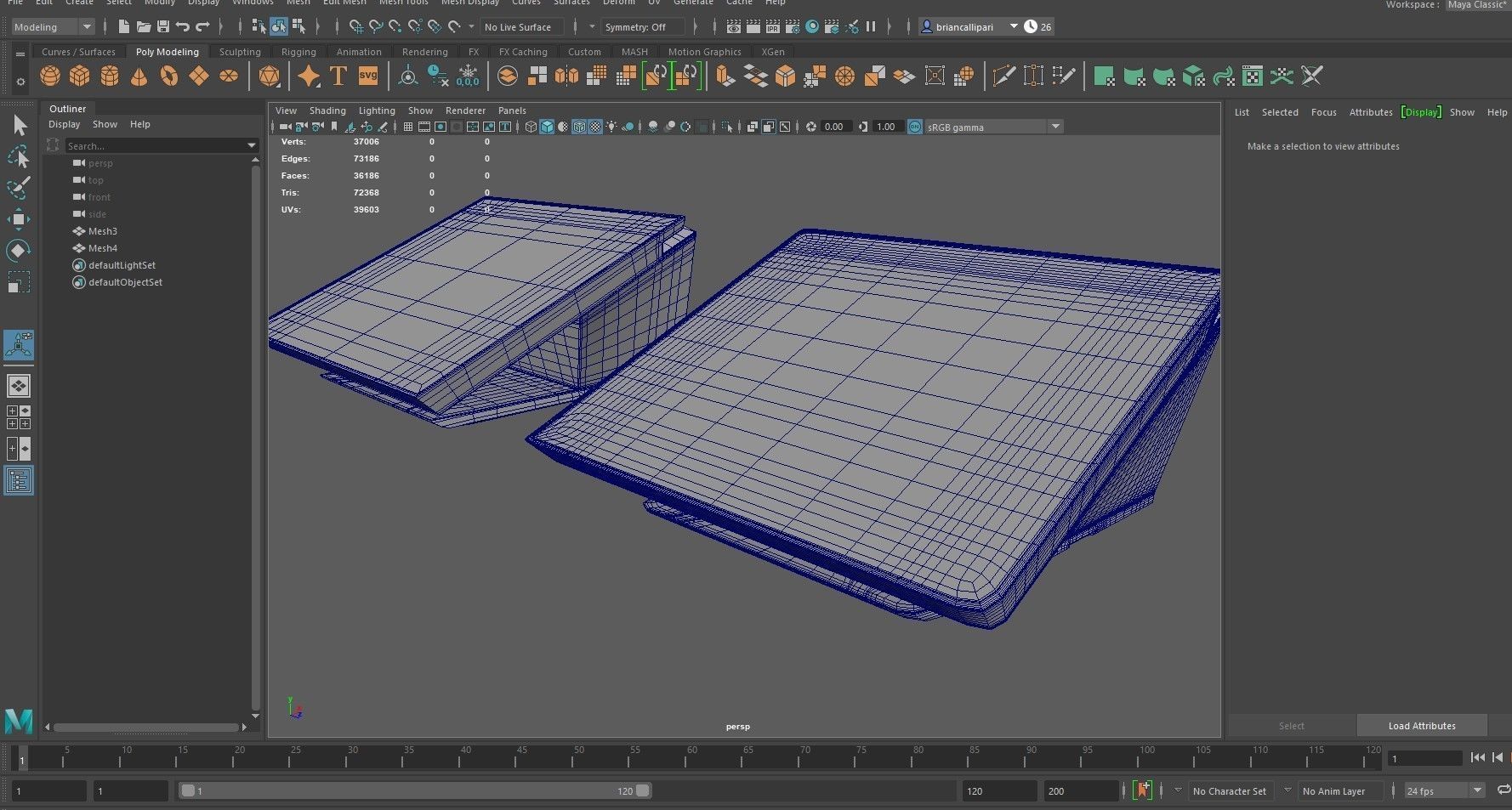The width and height of the screenshot is (1512, 810).
Task: Click the green UV planar mapping icon
Action: [1104, 76]
